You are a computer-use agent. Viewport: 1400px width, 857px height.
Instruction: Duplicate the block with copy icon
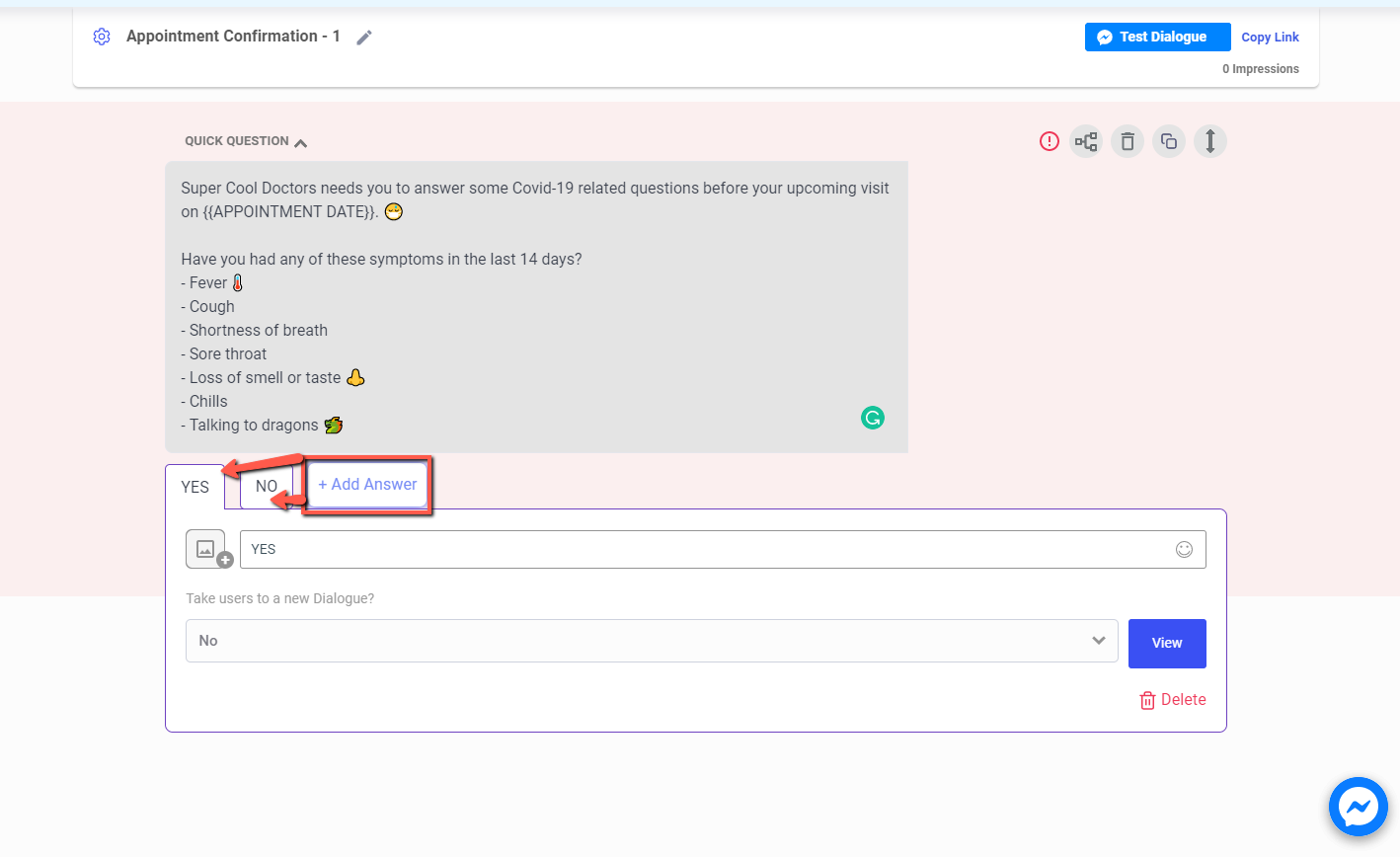pos(1169,141)
